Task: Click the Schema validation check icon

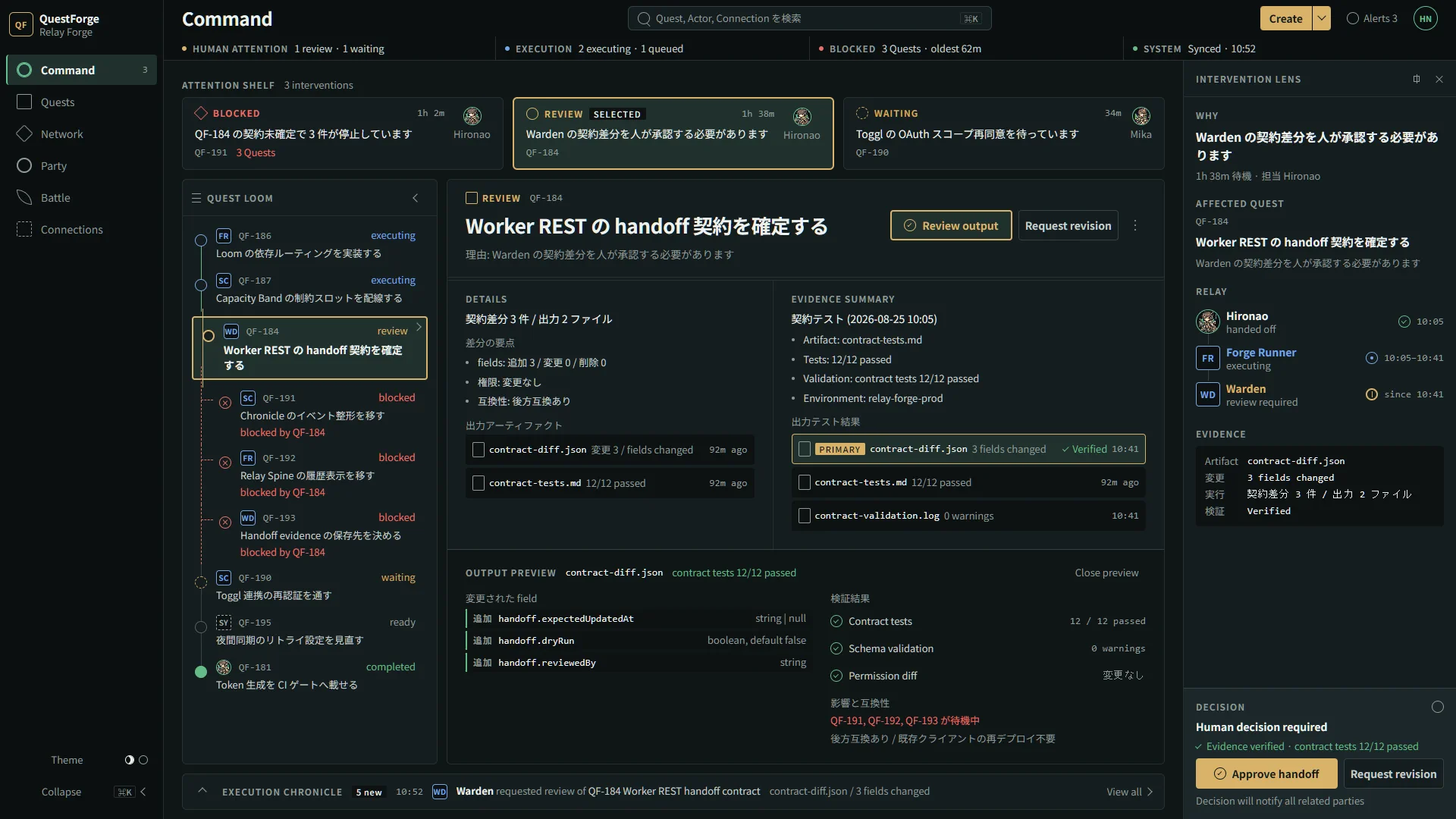Action: click(x=836, y=648)
